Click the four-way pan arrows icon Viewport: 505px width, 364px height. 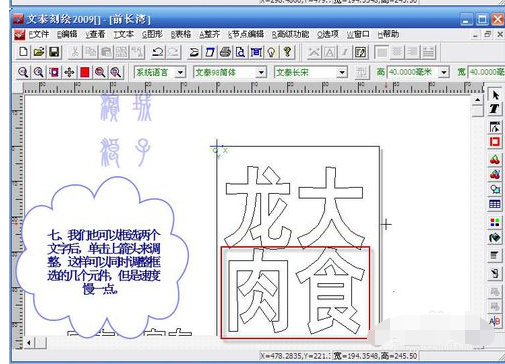69,72
